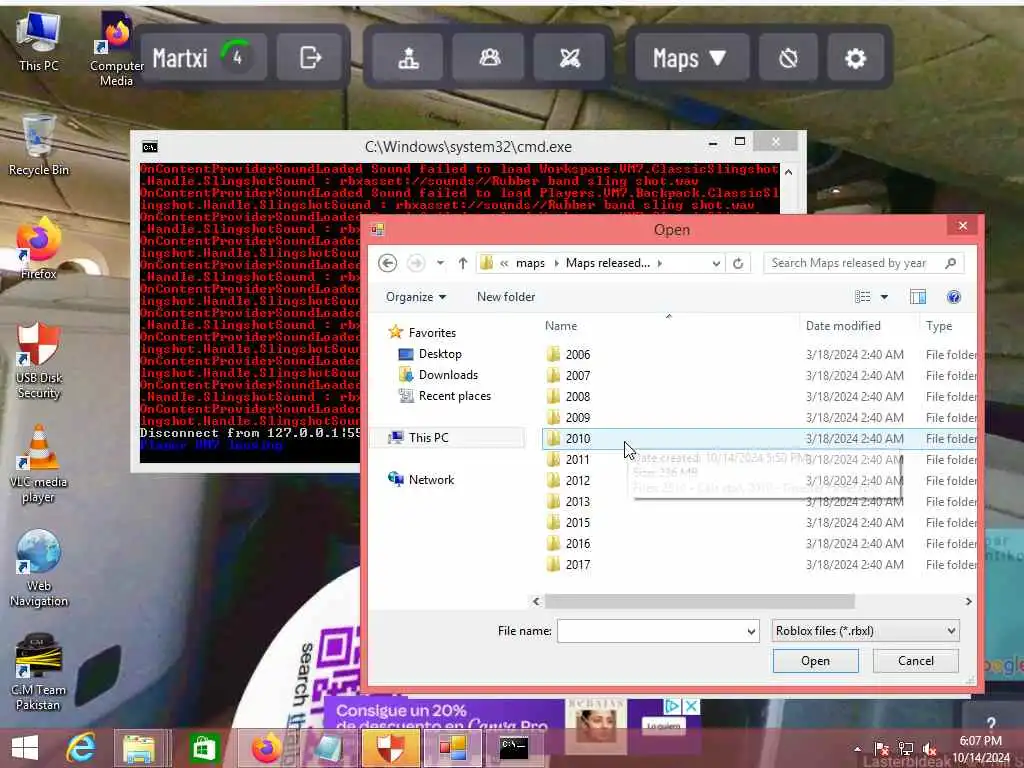
Task: Click maps in the address breadcrumb
Action: point(530,263)
